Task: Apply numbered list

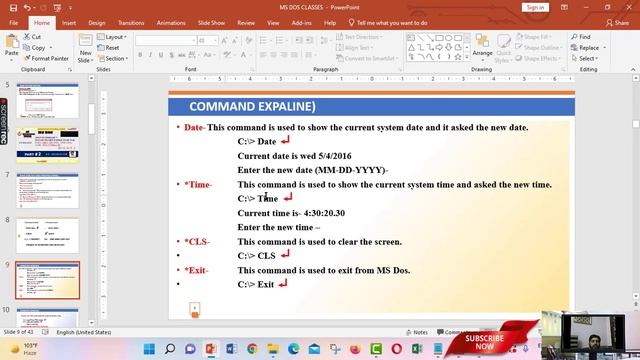Action: point(281,40)
